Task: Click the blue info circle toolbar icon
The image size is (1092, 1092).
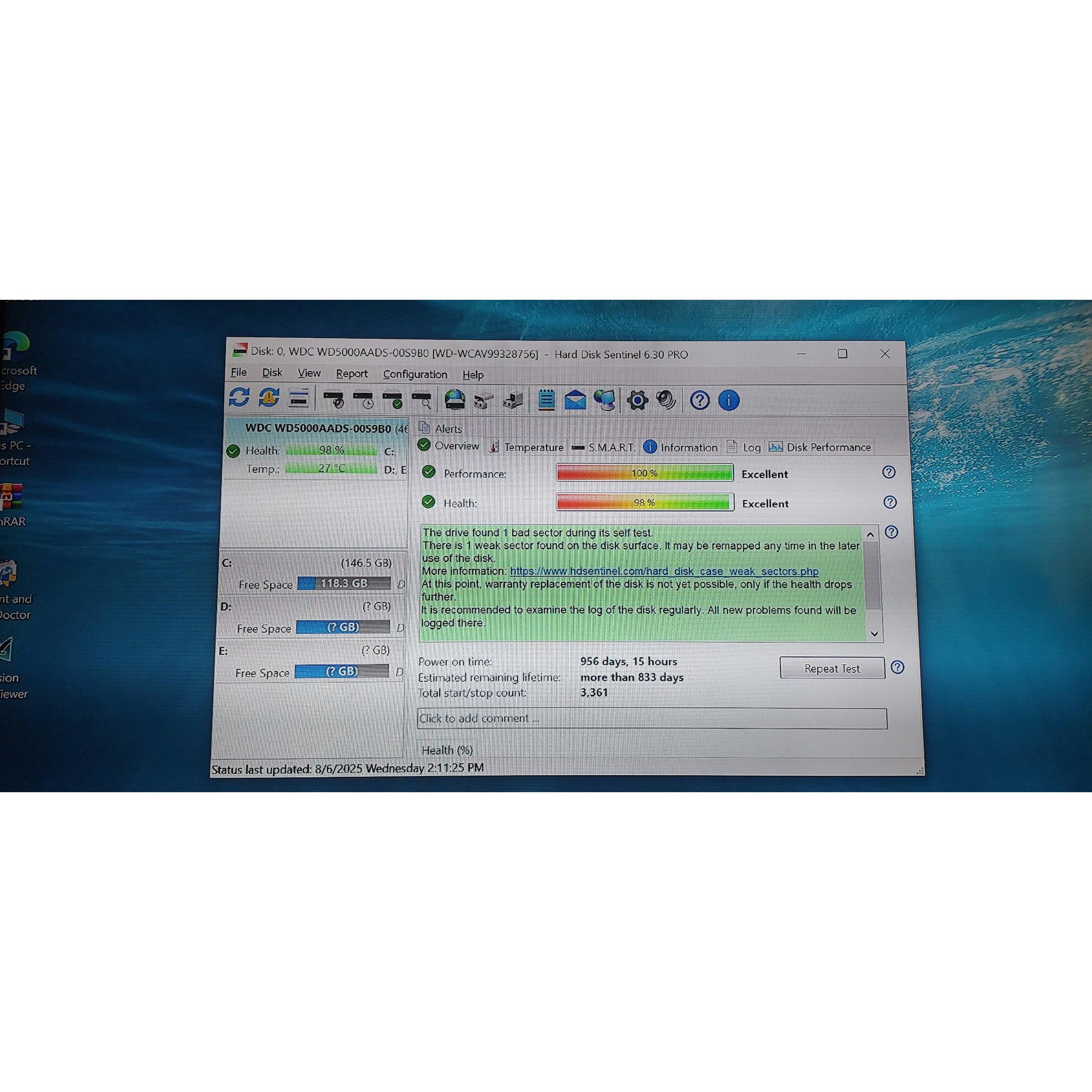Action: pos(729,401)
